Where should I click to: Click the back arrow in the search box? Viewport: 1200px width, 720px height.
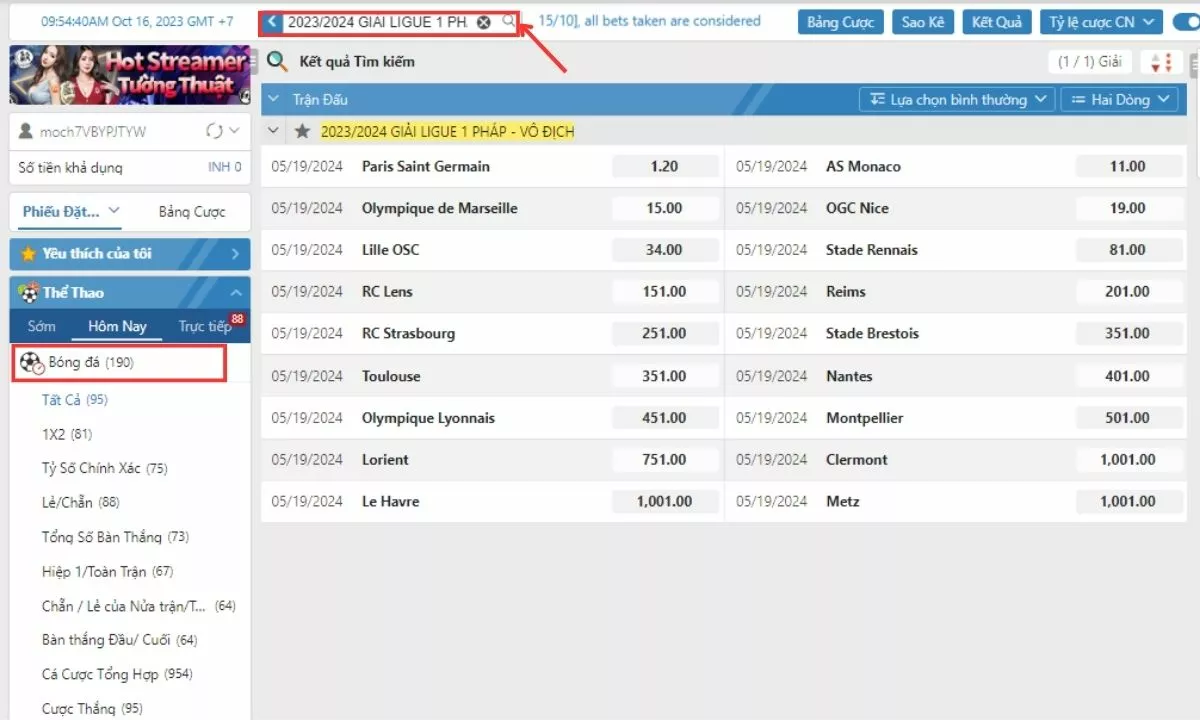(272, 22)
